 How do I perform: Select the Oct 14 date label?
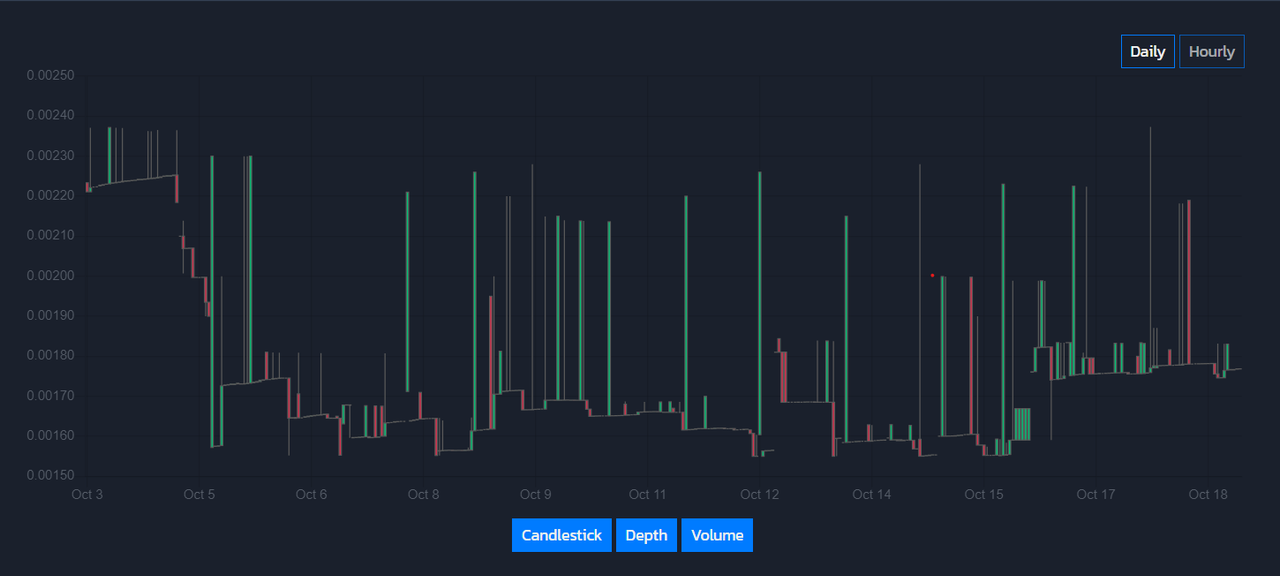[871, 494]
